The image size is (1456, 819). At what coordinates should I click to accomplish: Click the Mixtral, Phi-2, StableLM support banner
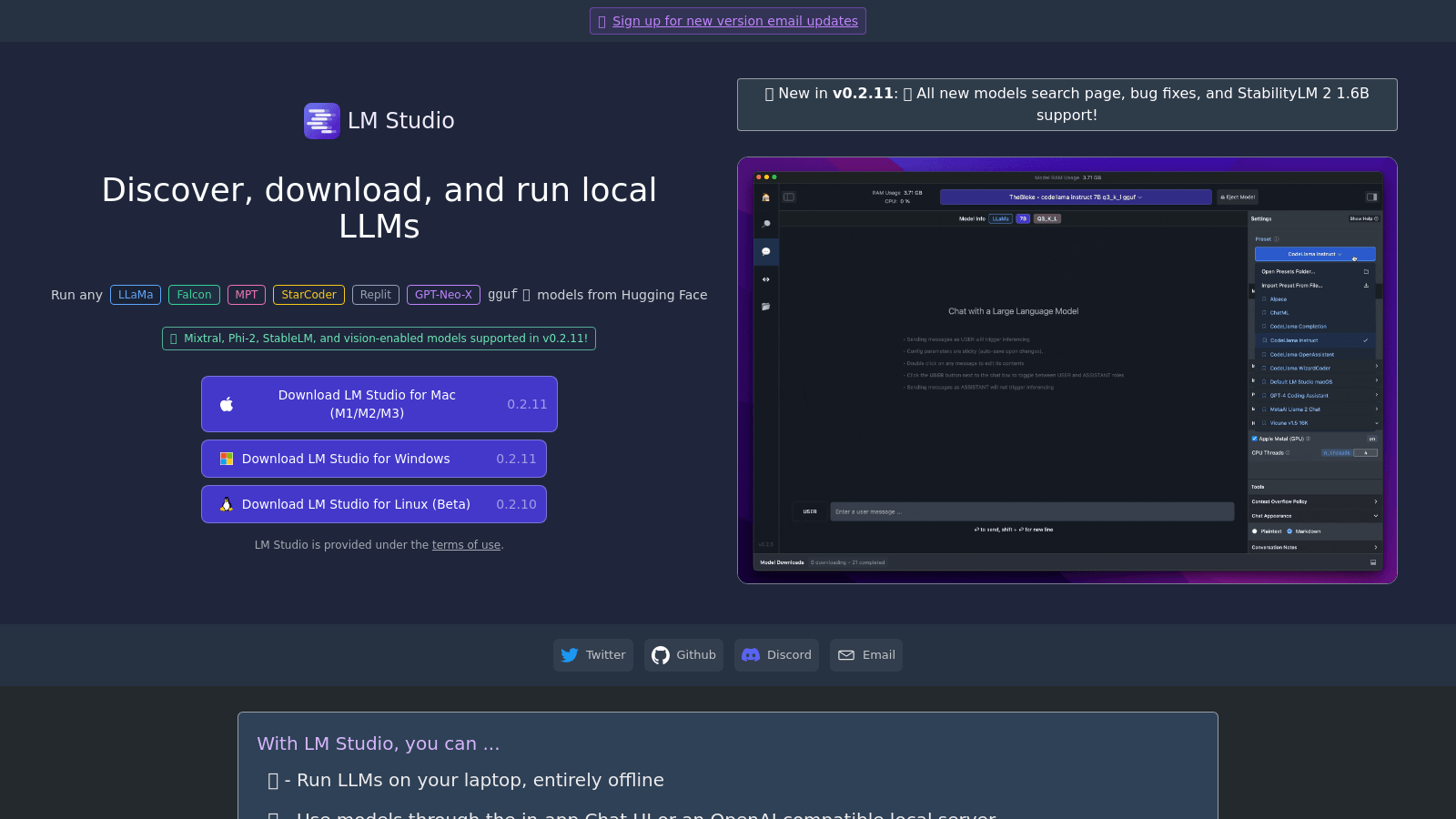pyautogui.click(x=379, y=339)
